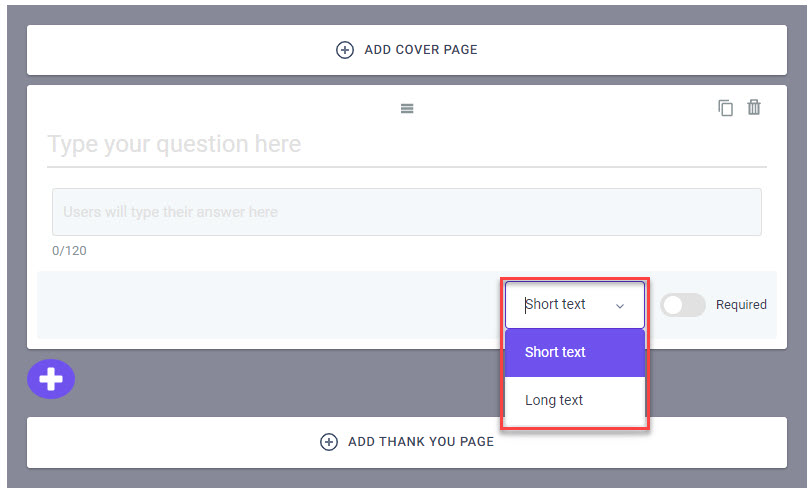Click the Users will type their answer field

(x=407, y=212)
